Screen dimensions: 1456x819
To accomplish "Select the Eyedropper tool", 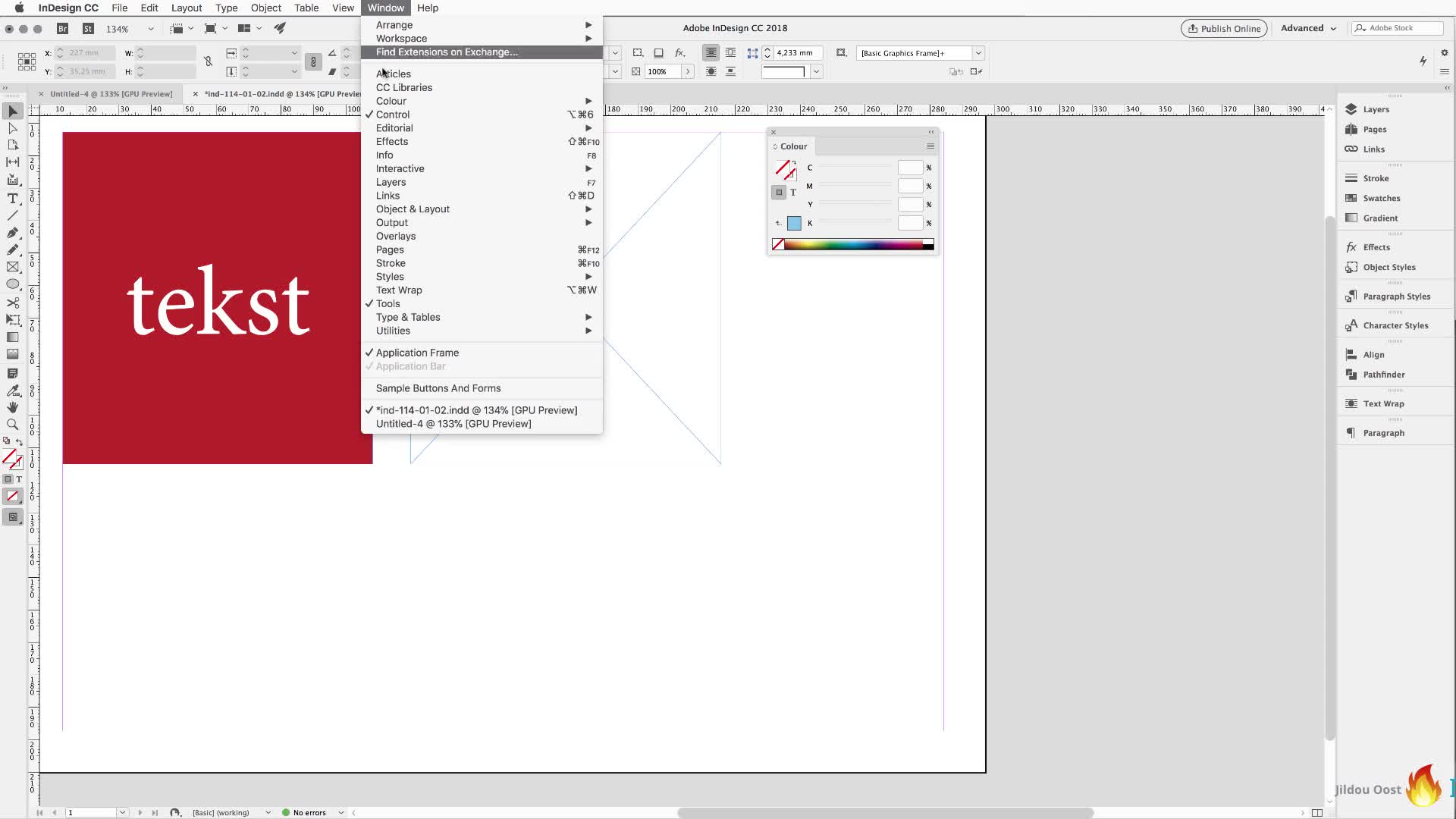I will tap(13, 391).
